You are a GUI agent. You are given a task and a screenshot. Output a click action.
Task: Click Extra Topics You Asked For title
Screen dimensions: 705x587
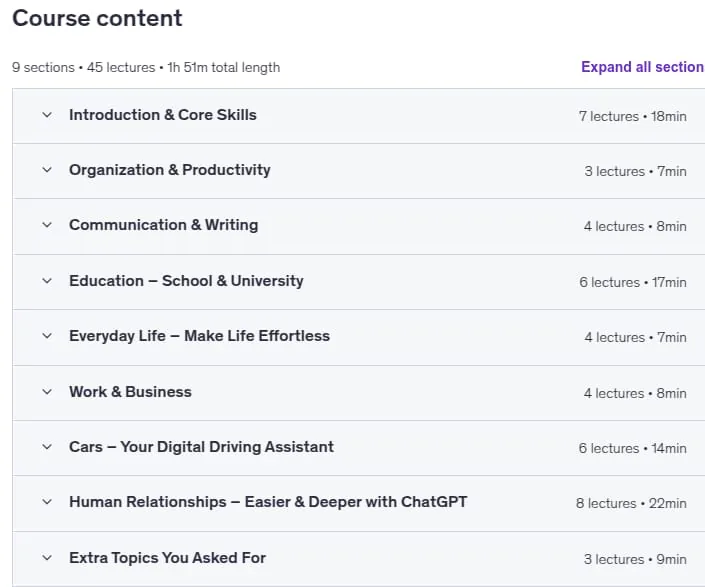click(167, 558)
